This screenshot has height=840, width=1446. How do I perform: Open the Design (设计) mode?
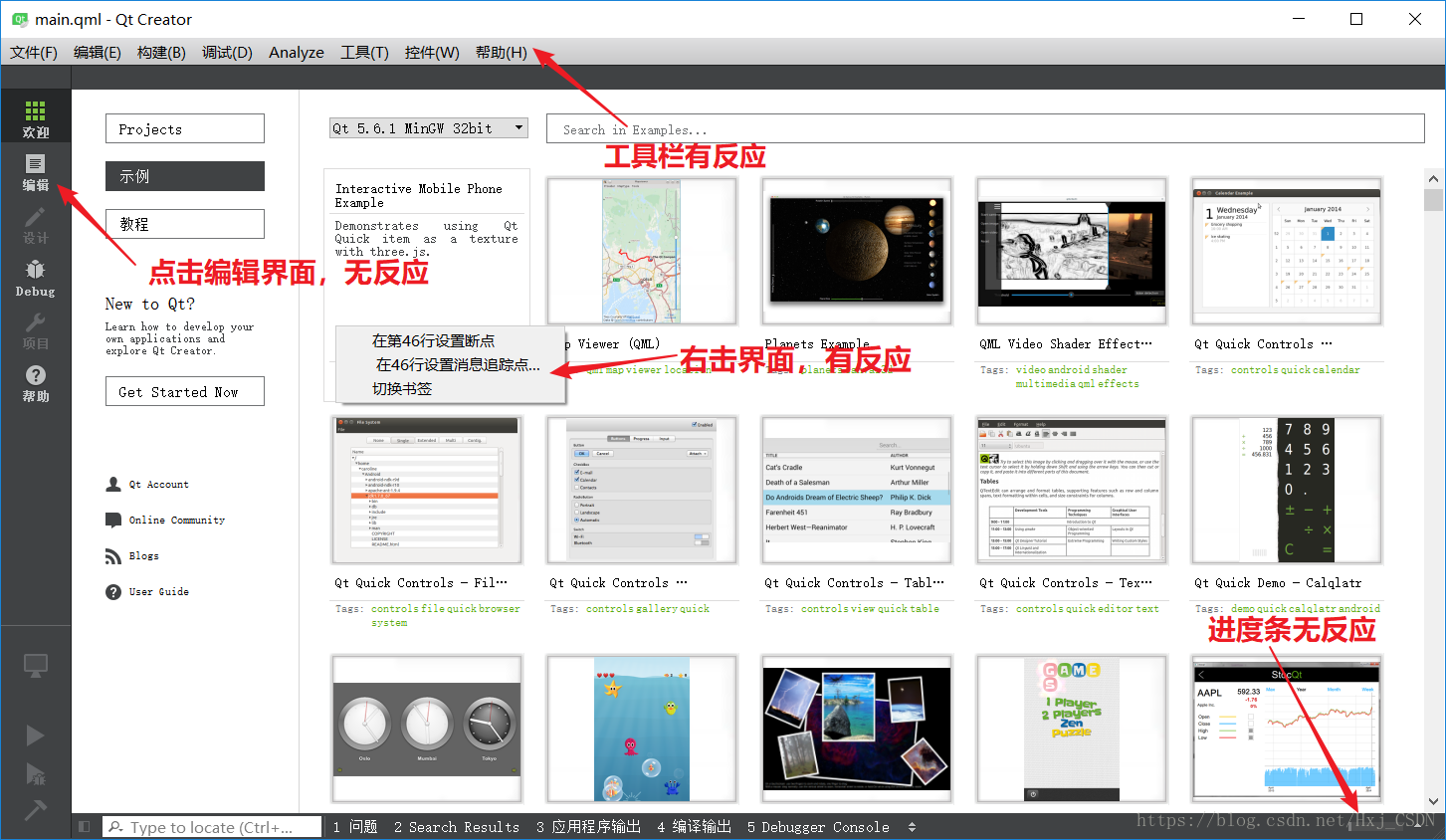coord(36,225)
